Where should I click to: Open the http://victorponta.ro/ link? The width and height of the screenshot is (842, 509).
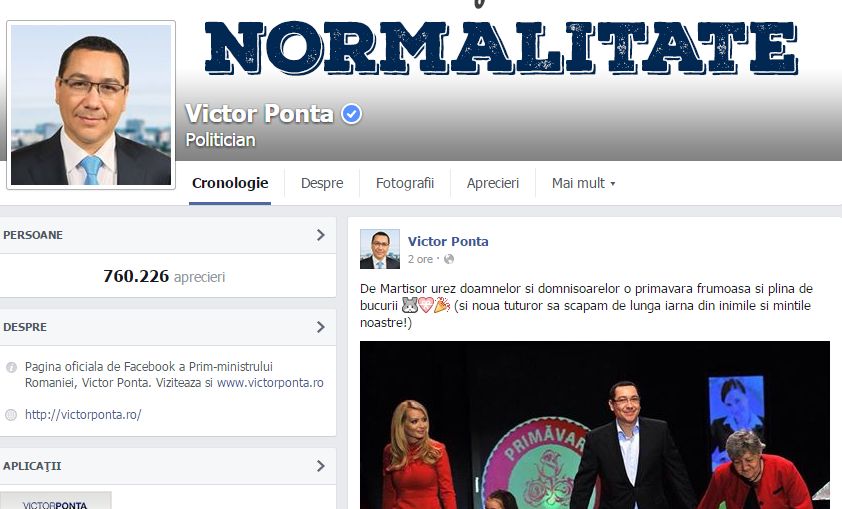pyautogui.click(x=83, y=415)
